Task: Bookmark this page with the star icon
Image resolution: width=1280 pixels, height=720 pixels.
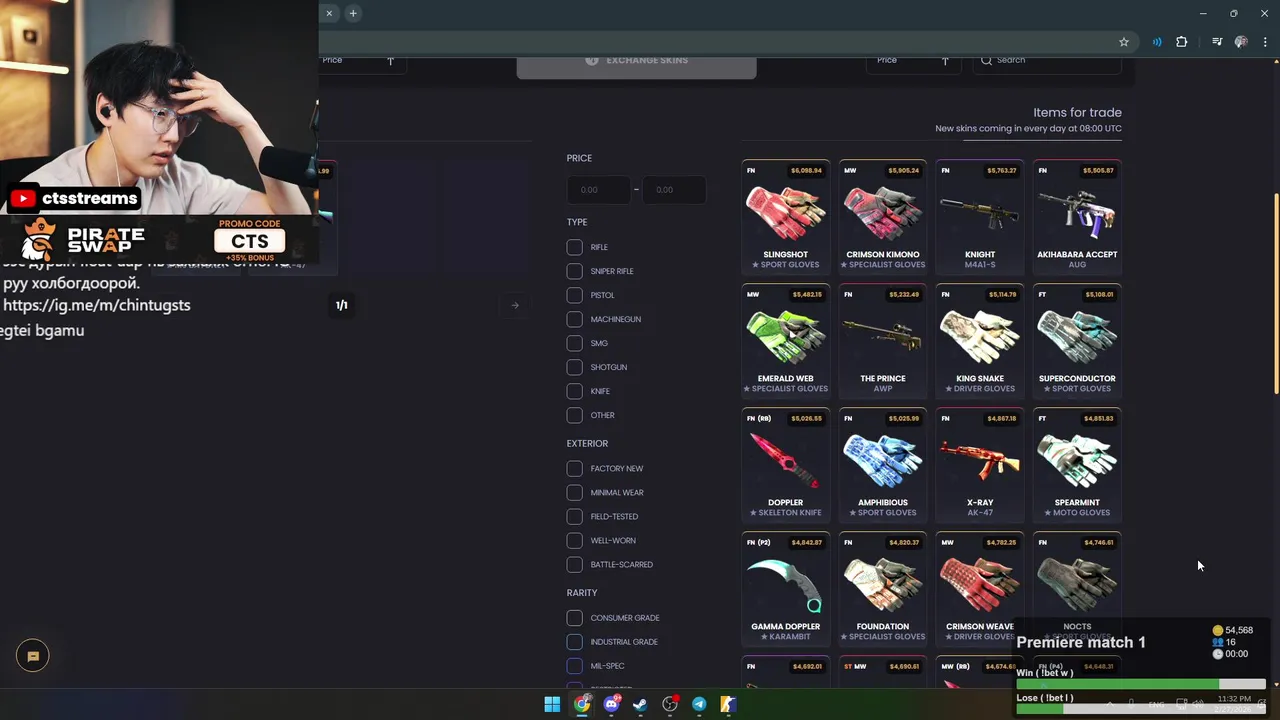Action: (1124, 42)
